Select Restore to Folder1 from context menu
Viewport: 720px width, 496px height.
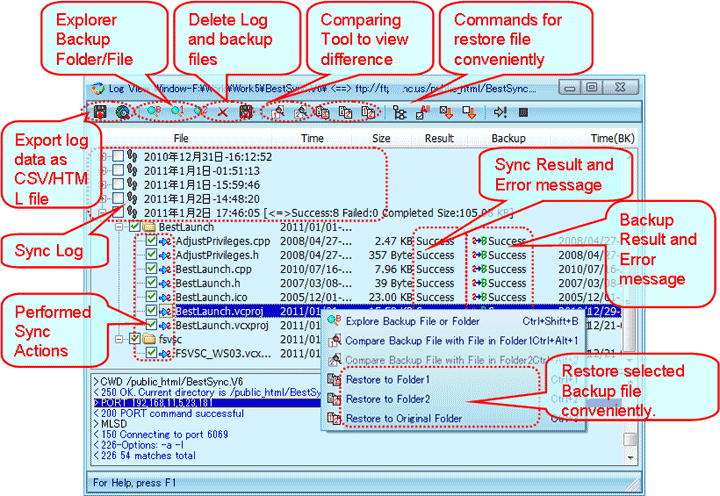click(453, 380)
